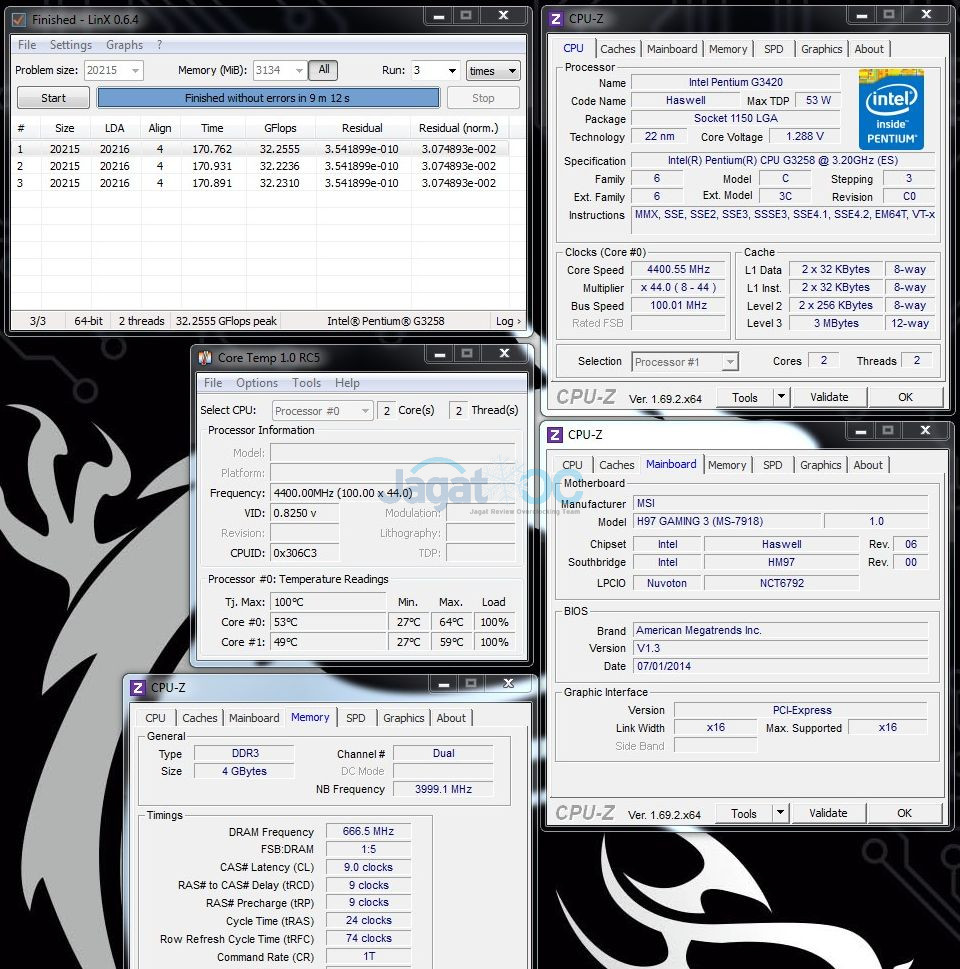Click the LinX app icon in title bar

[x=19, y=19]
